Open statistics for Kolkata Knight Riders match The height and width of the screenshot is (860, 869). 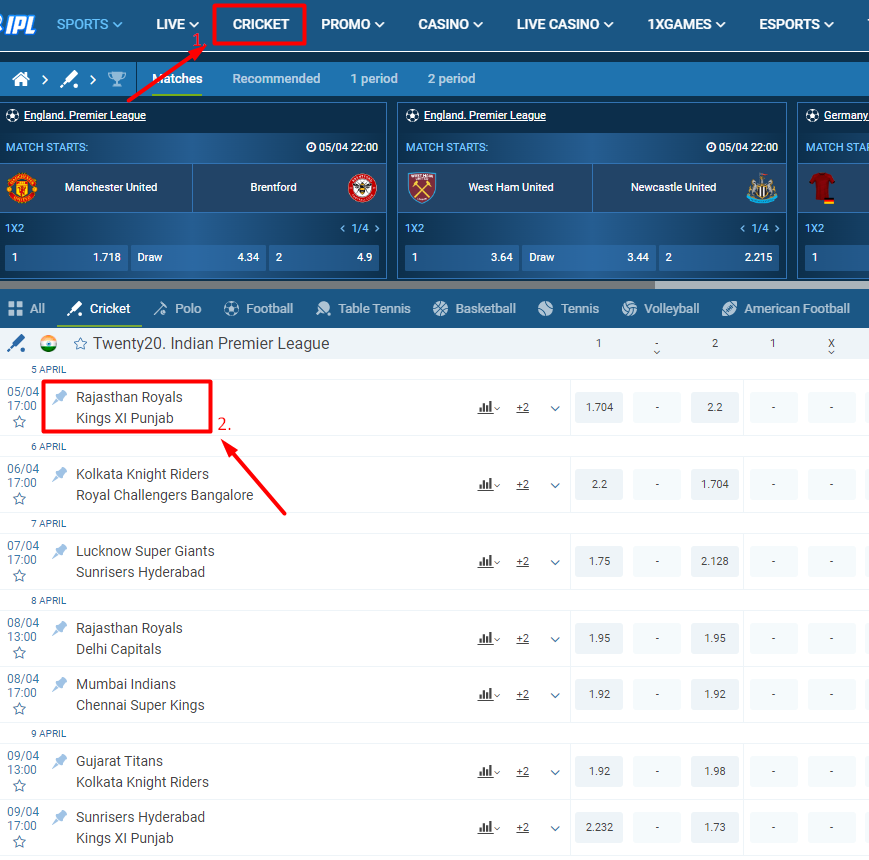point(488,485)
